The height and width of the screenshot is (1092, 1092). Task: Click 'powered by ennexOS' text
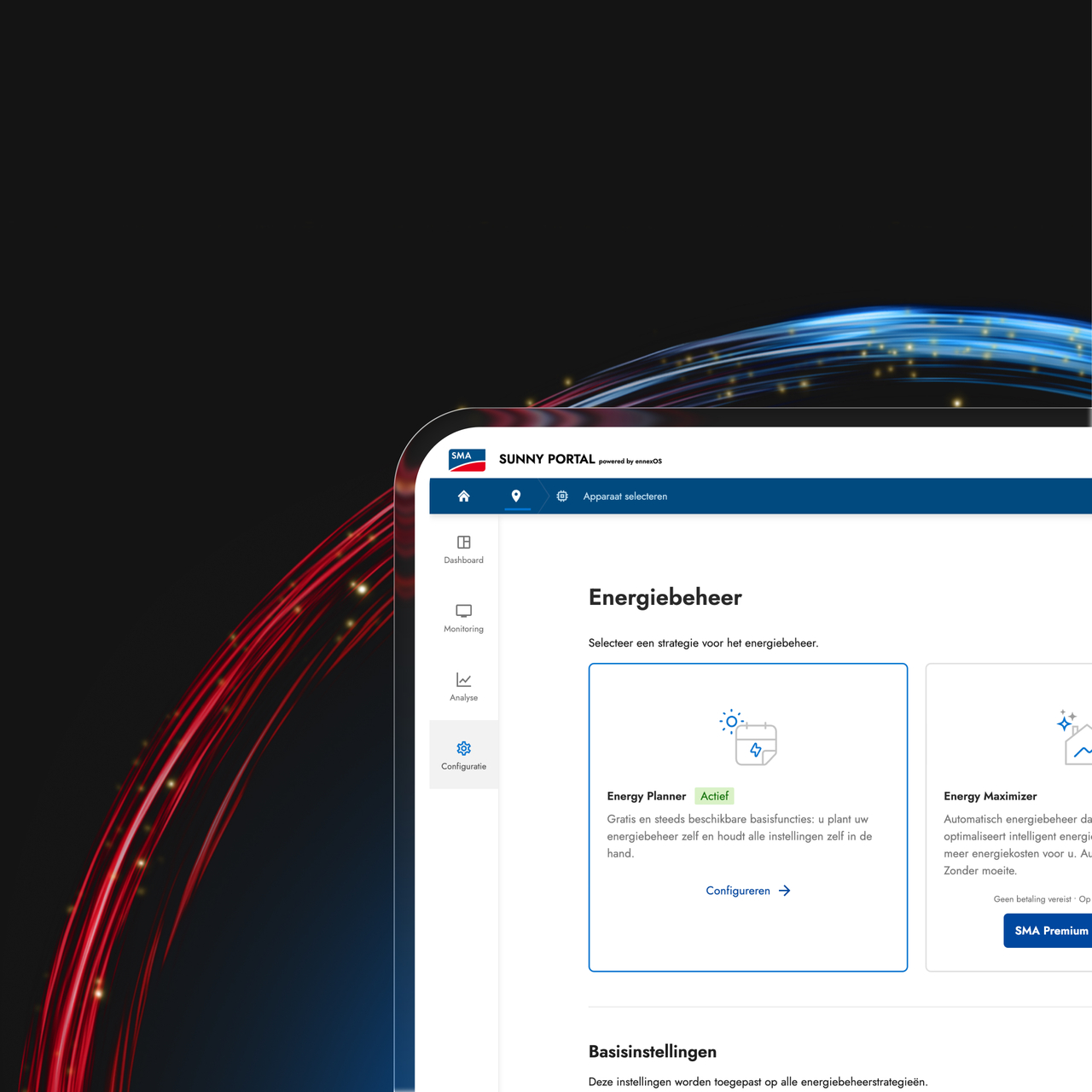(630, 462)
